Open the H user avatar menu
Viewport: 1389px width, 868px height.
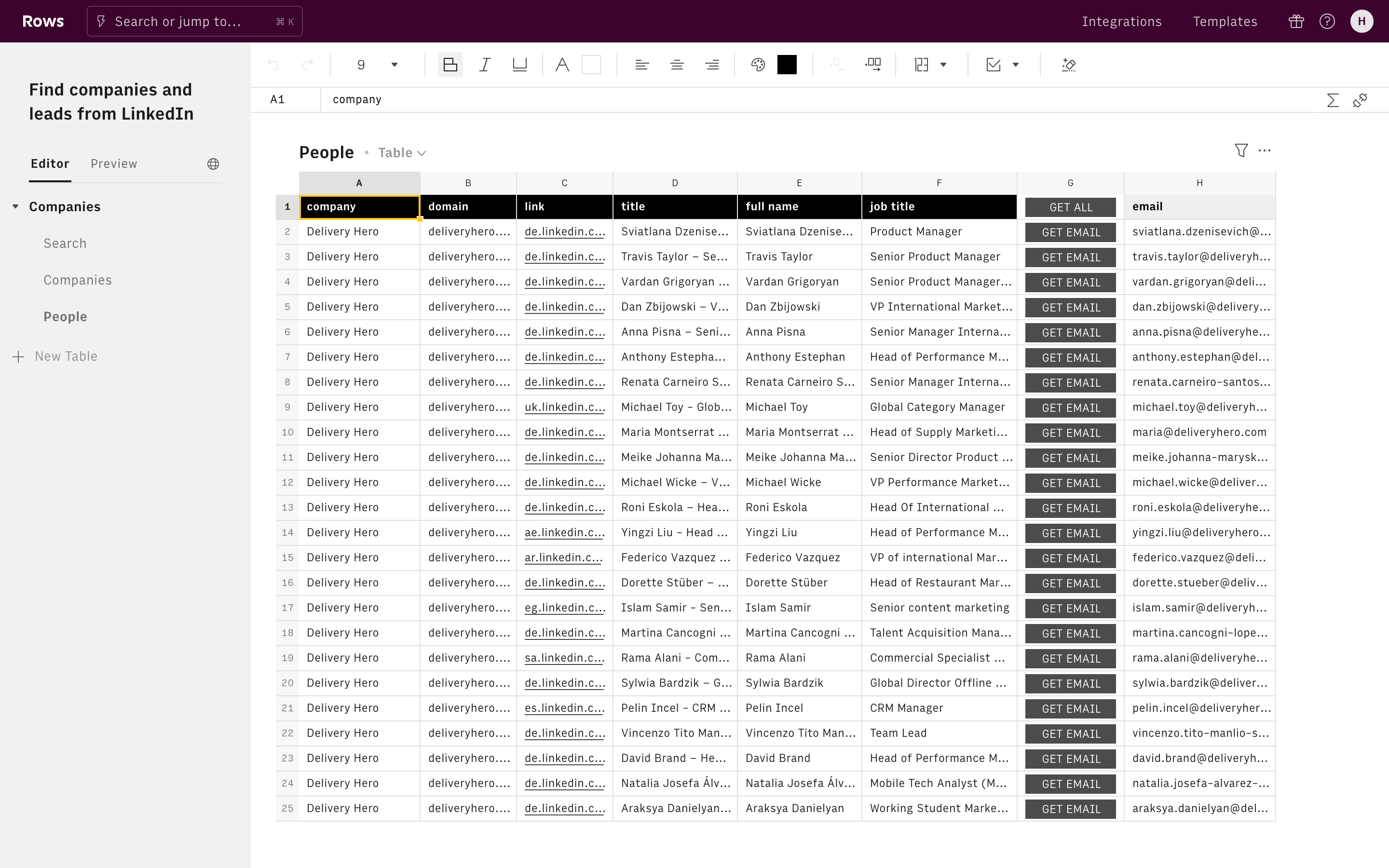(x=1362, y=21)
